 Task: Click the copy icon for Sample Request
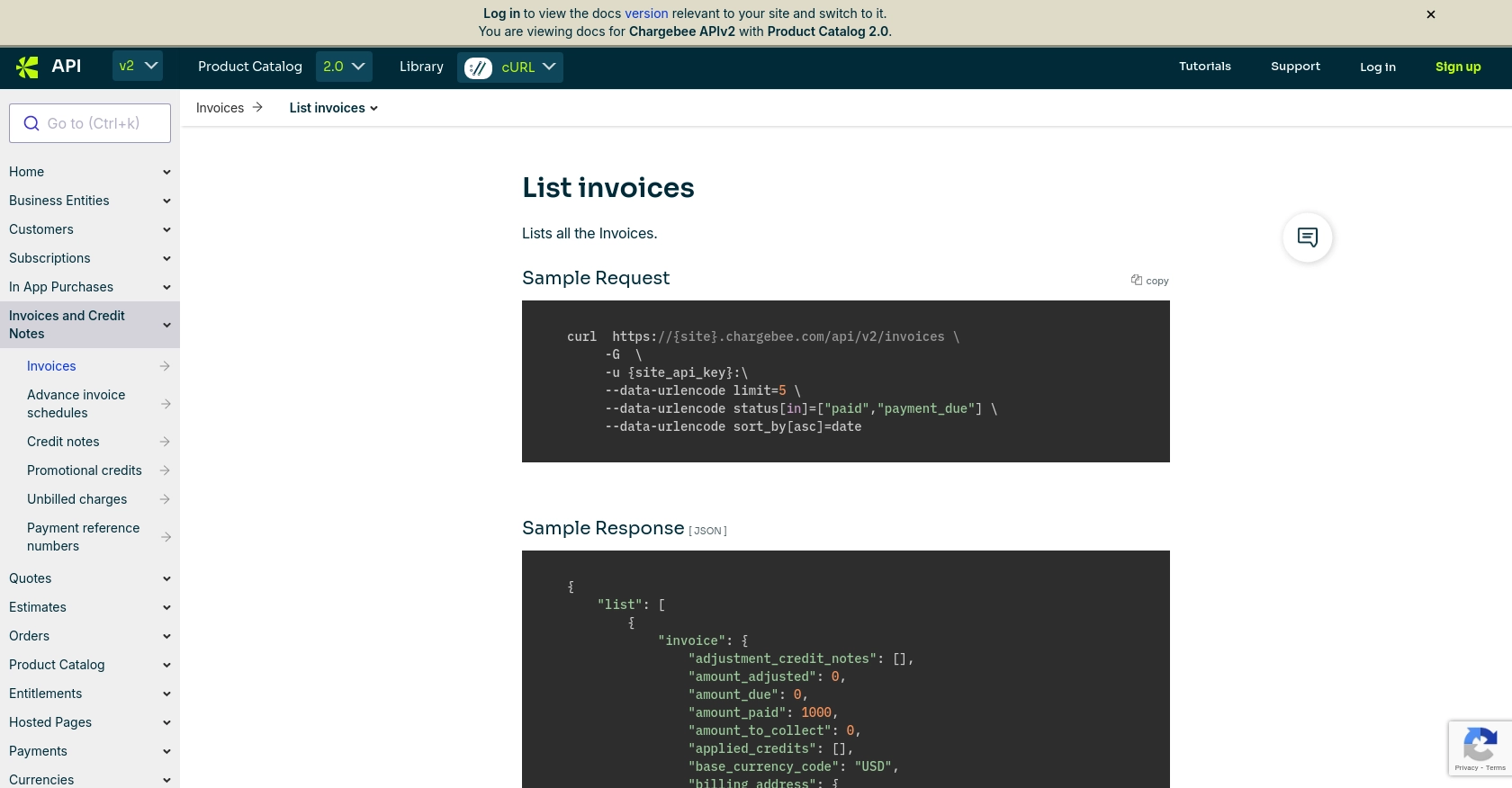pyautogui.click(x=1137, y=280)
